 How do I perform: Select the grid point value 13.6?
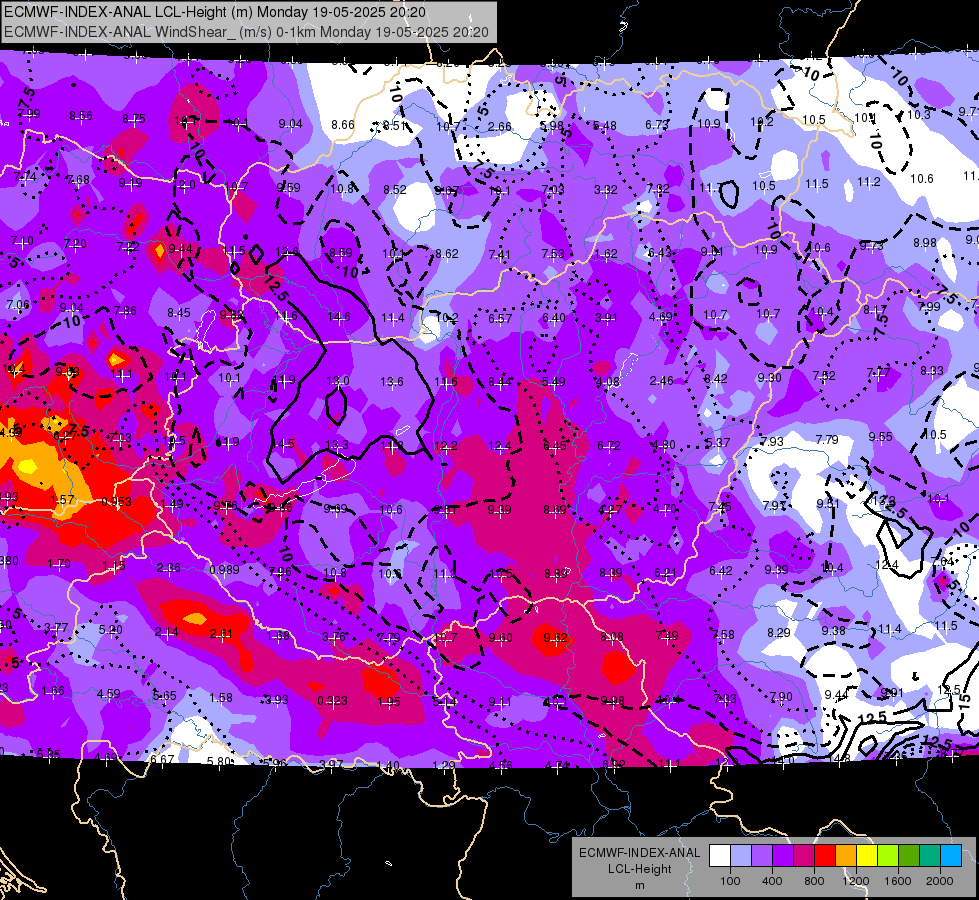(x=391, y=382)
